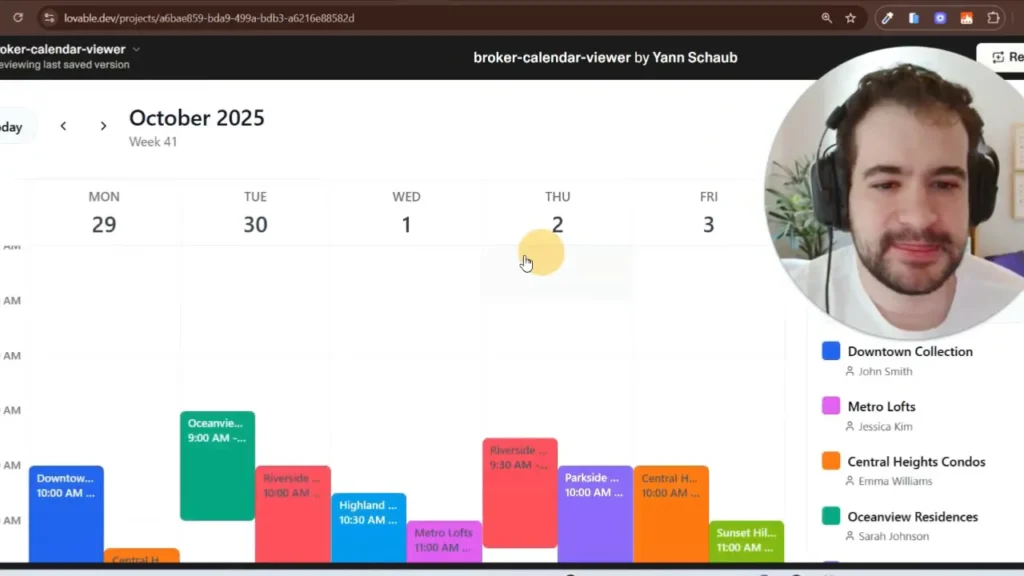
Task: Select the Monday 29 day column header
Action: coord(104,213)
